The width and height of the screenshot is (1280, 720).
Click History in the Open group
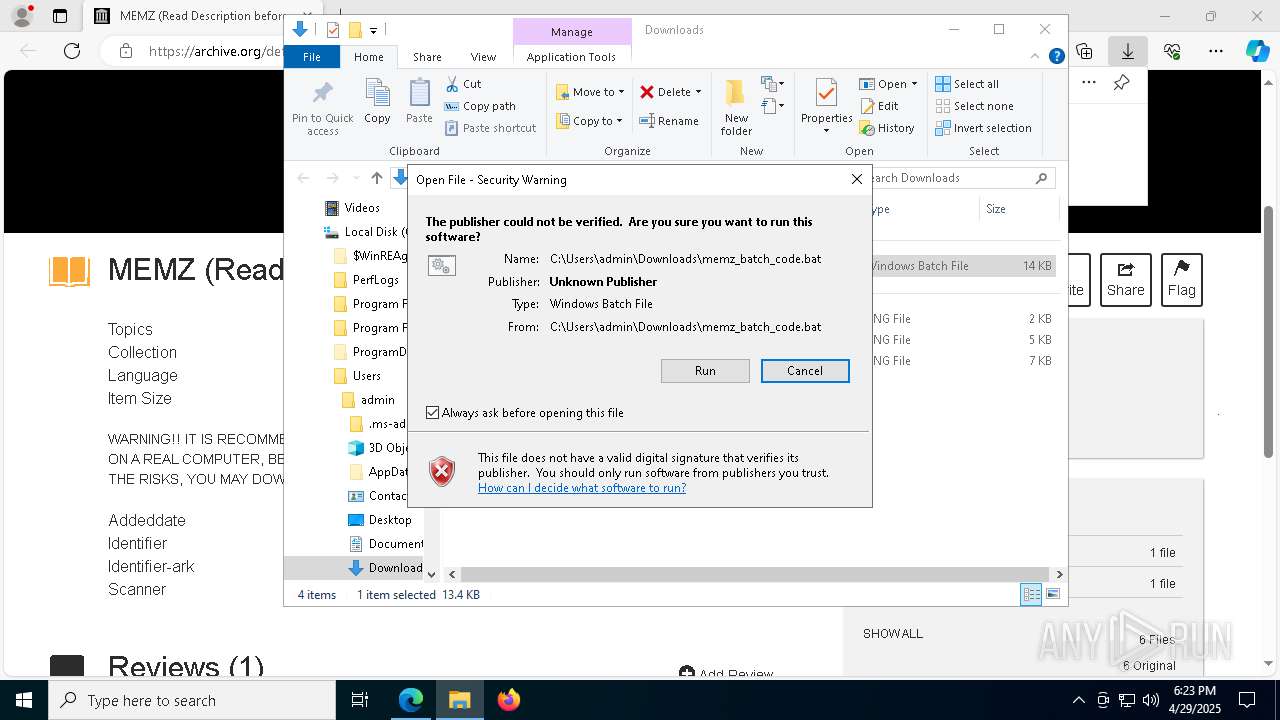click(x=887, y=128)
